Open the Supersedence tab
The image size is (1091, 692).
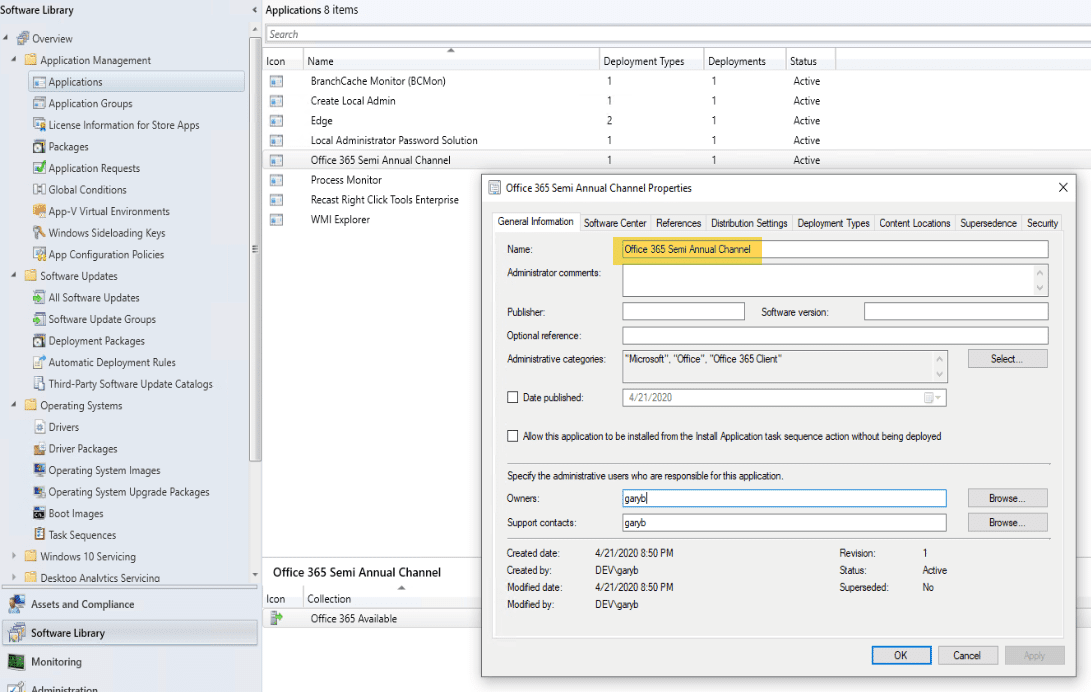(988, 223)
